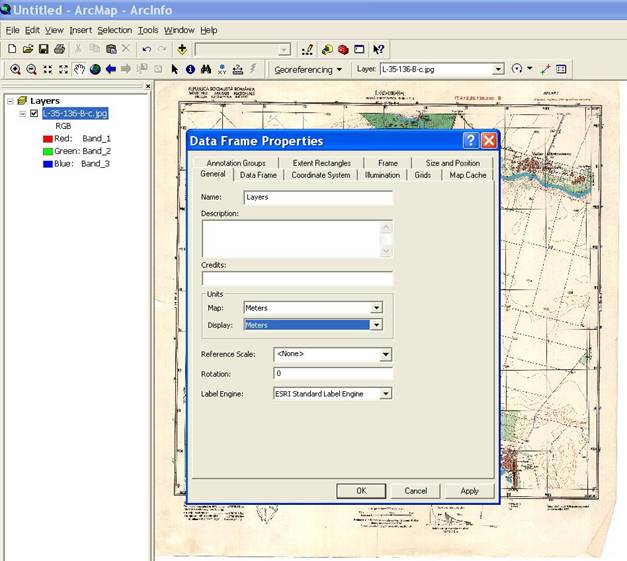Open the Find binoculars tool
627x561 pixels.
pyautogui.click(x=206, y=69)
